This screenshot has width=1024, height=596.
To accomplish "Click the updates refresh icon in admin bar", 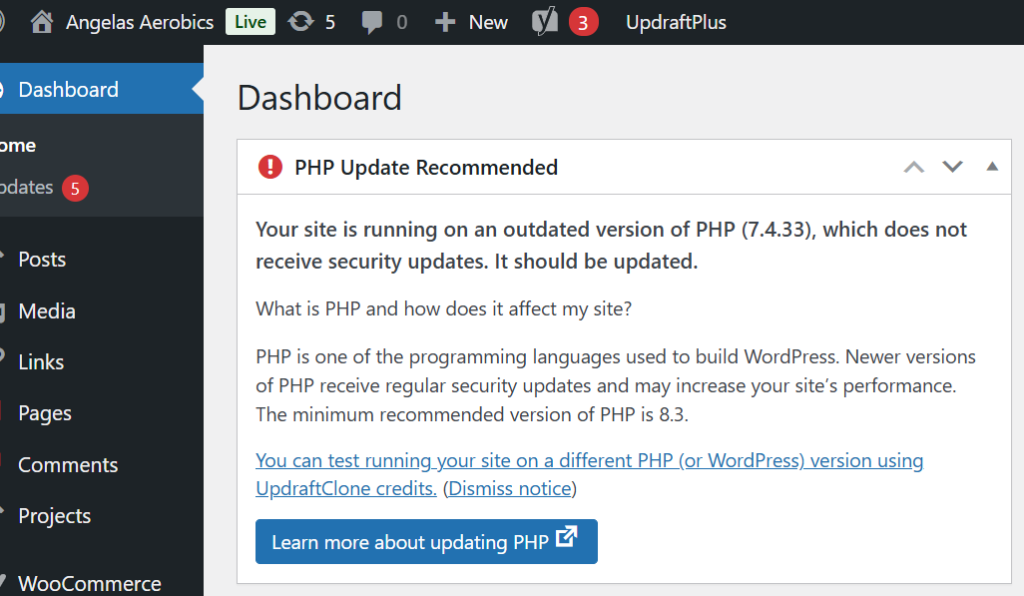I will tap(300, 22).
